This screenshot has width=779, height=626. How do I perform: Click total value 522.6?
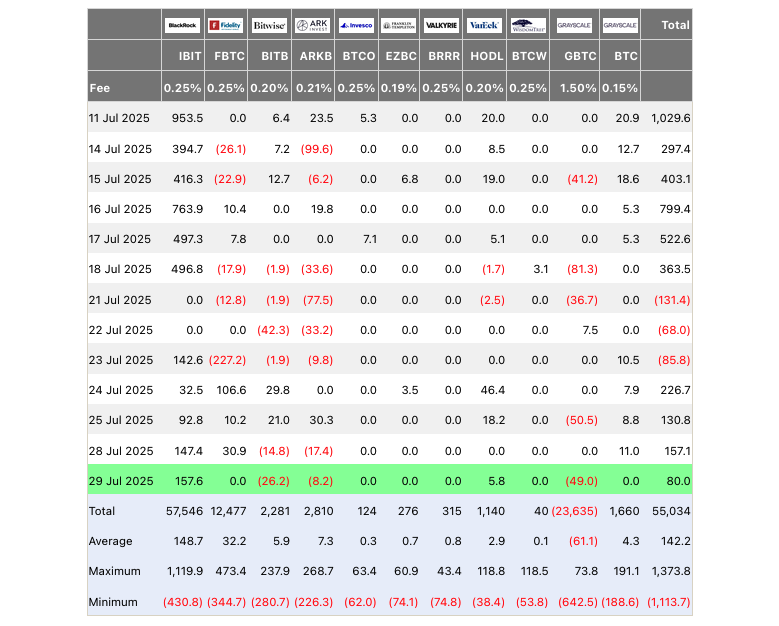pos(675,239)
